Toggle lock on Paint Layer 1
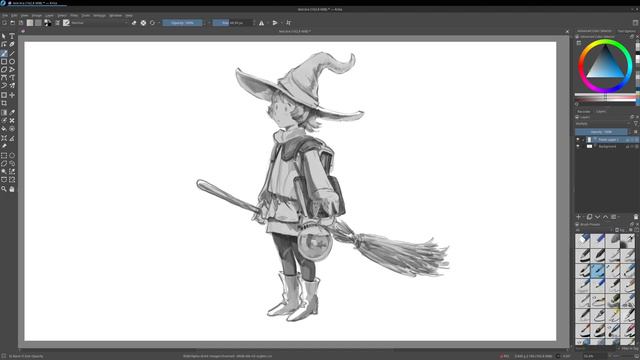The width and height of the screenshot is (640, 360). (x=628, y=140)
